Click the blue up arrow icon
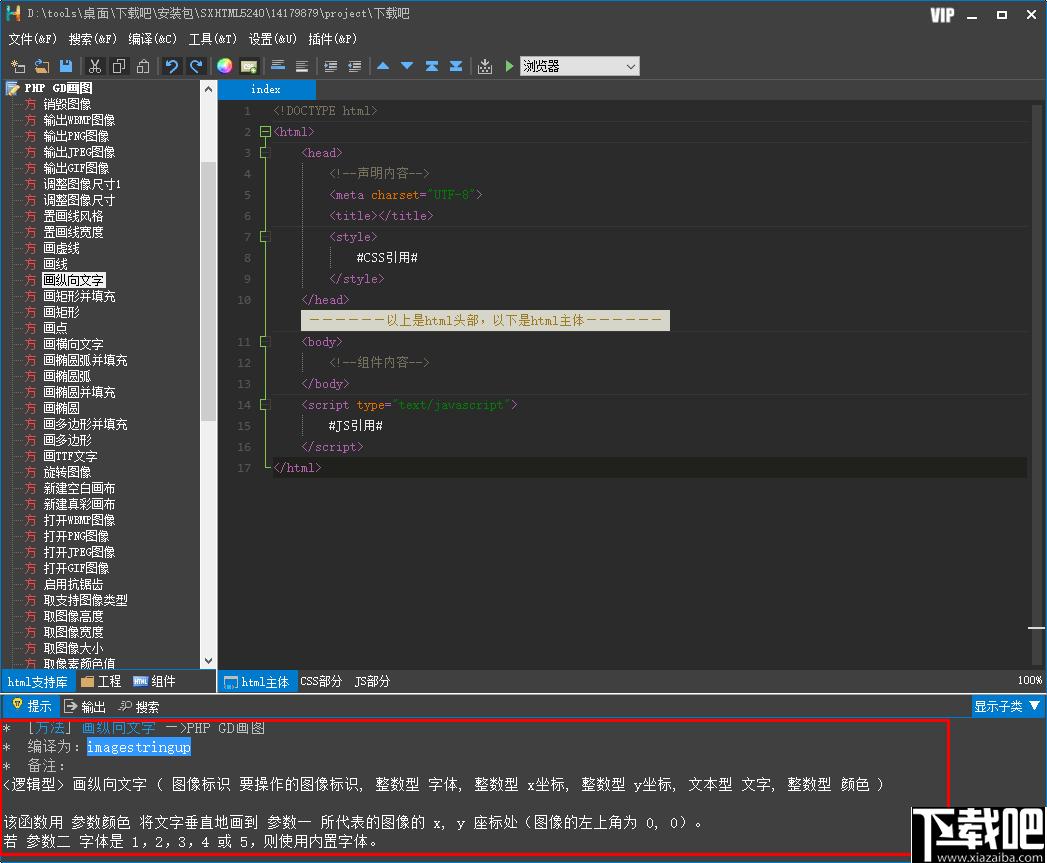The width and height of the screenshot is (1047, 863). point(383,66)
